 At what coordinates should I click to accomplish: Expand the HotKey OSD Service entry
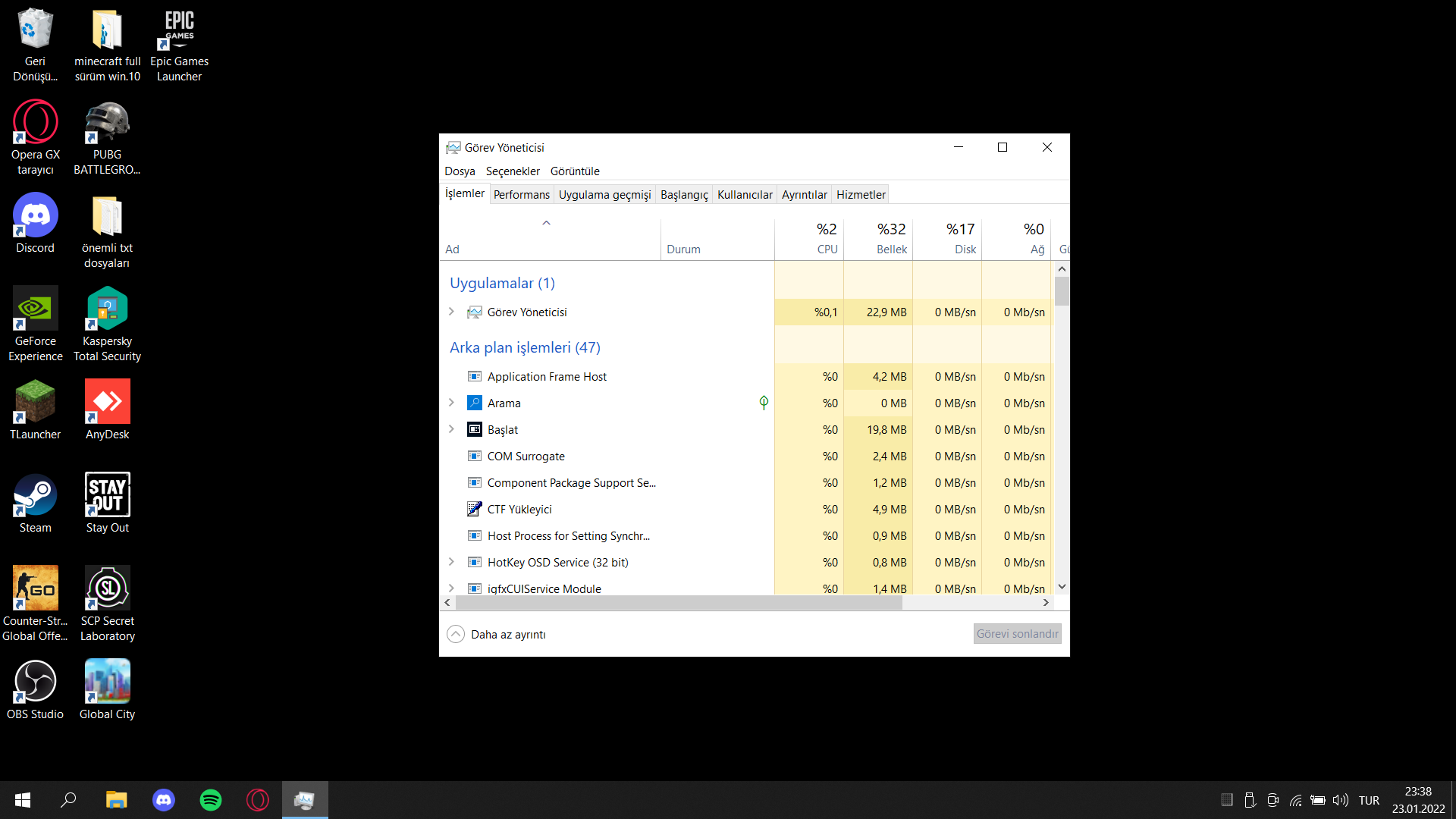tap(451, 562)
